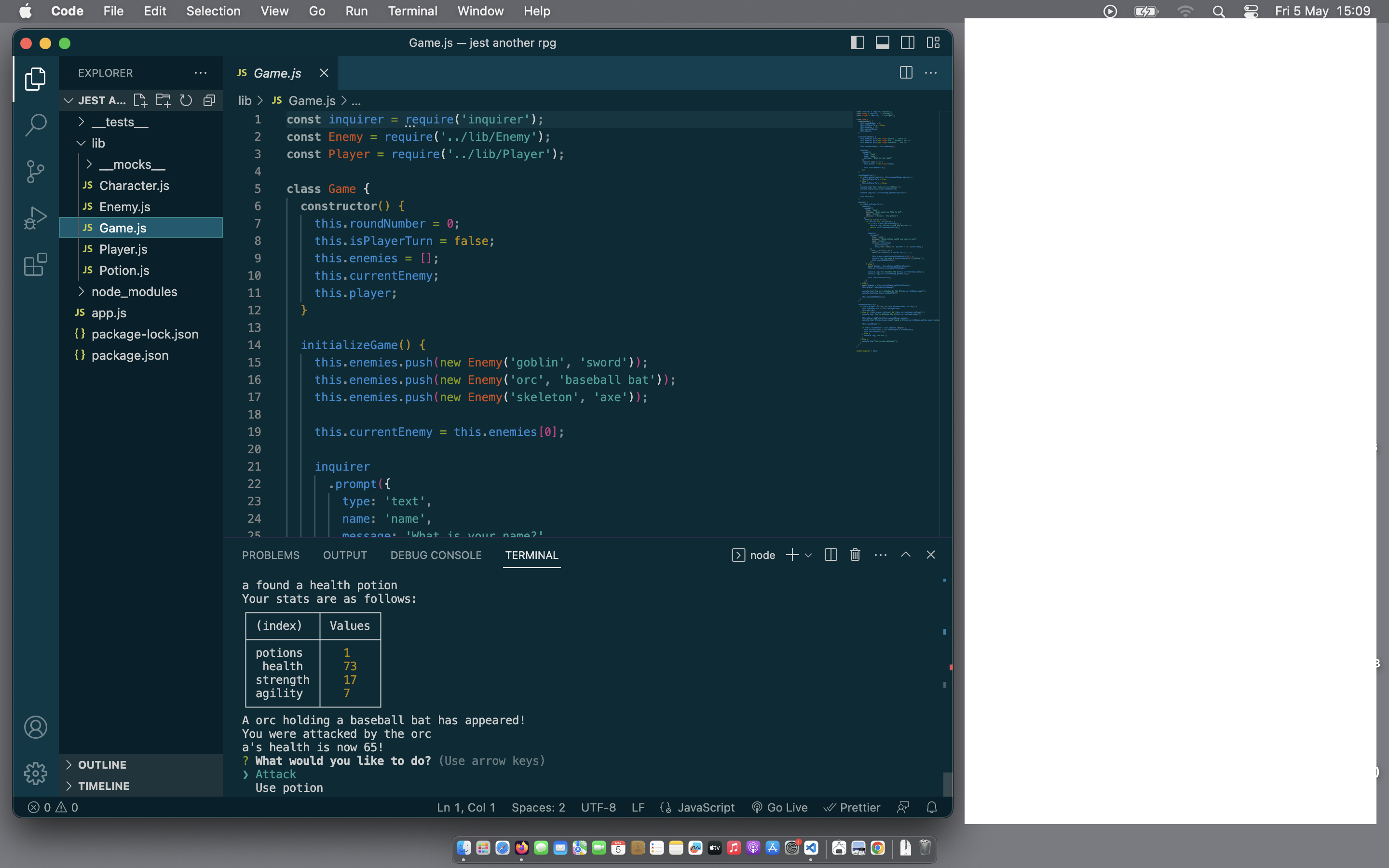Customize layout icon in title bar

933,42
